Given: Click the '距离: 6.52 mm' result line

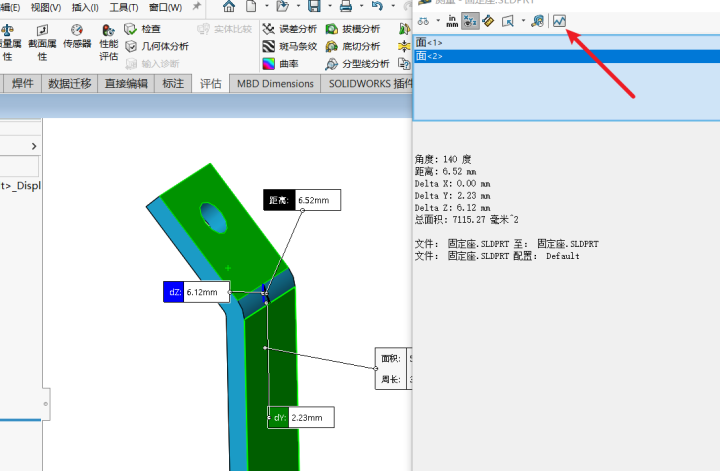Looking at the screenshot, I should (445, 172).
